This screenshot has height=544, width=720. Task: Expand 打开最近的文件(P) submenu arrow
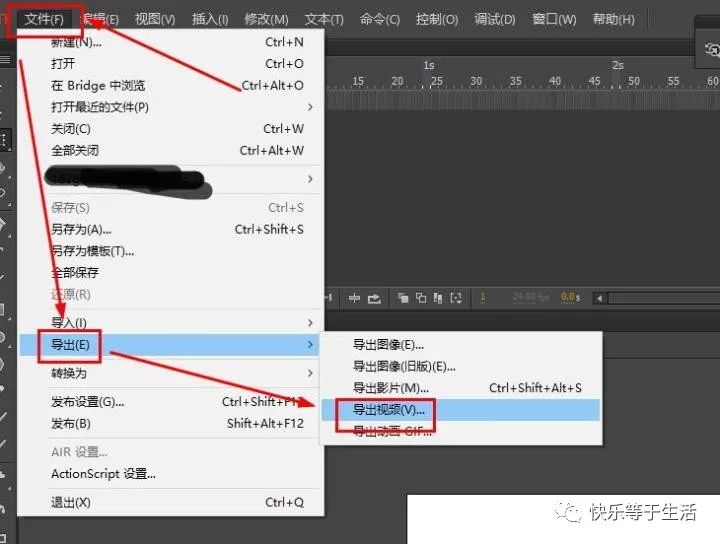(310, 107)
